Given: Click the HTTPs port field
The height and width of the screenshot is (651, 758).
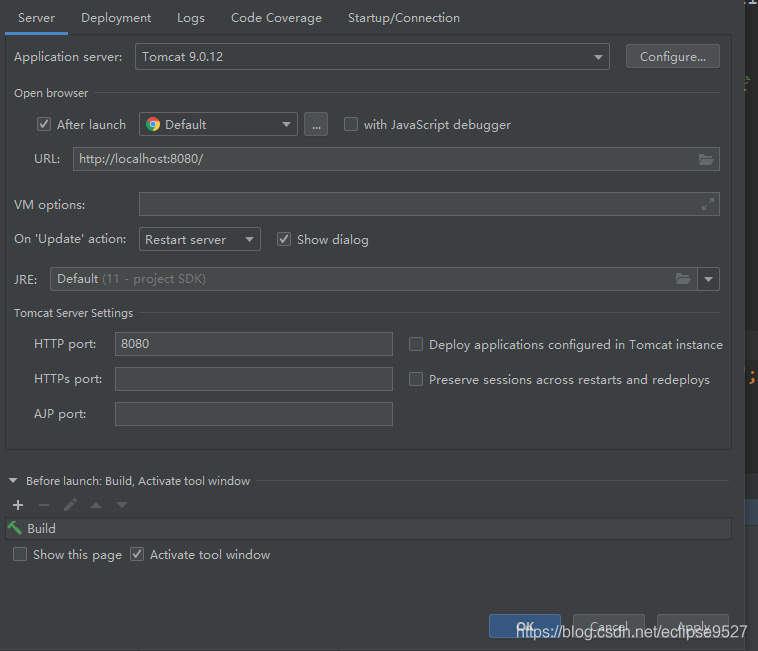Looking at the screenshot, I should click(x=254, y=379).
